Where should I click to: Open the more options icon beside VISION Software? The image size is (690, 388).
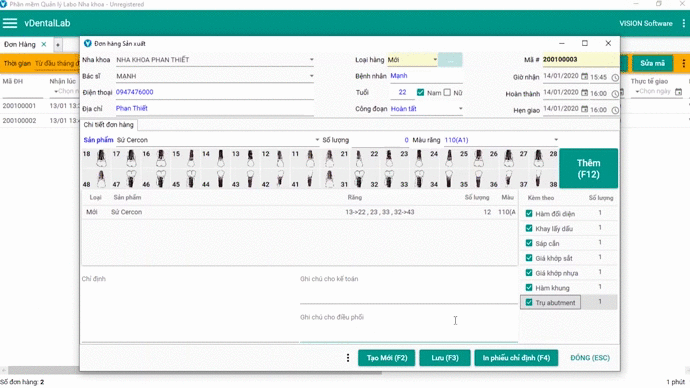[683, 23]
